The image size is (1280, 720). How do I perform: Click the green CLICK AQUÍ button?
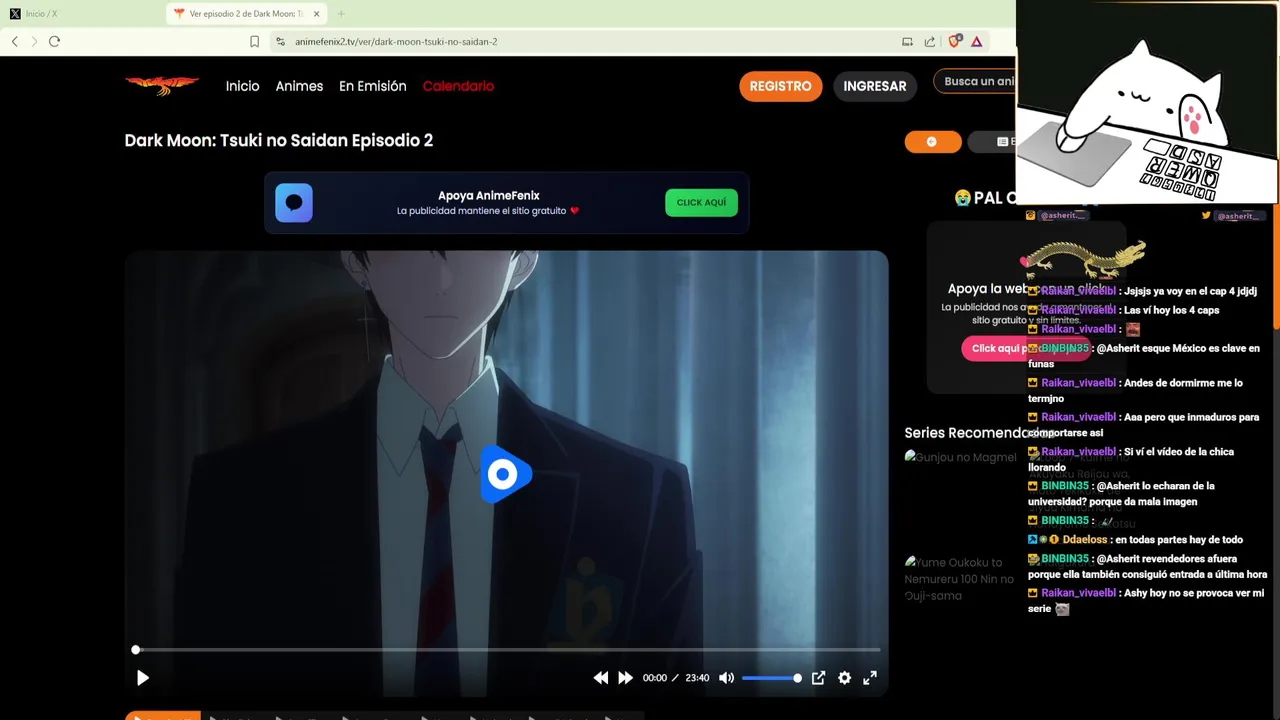pyautogui.click(x=701, y=202)
